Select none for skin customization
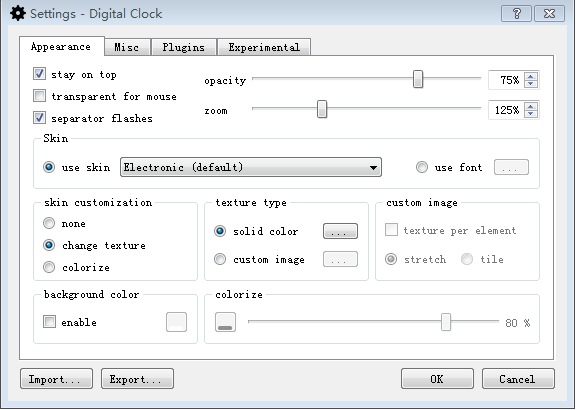This screenshot has width=577, height=410. [x=49, y=223]
